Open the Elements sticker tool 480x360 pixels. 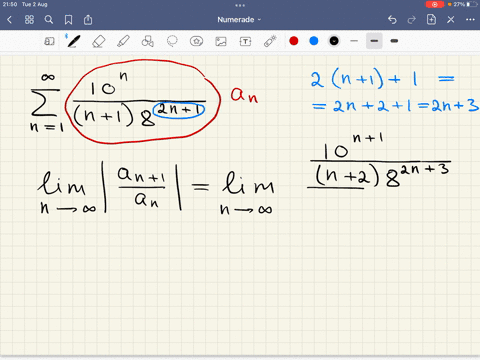point(196,41)
